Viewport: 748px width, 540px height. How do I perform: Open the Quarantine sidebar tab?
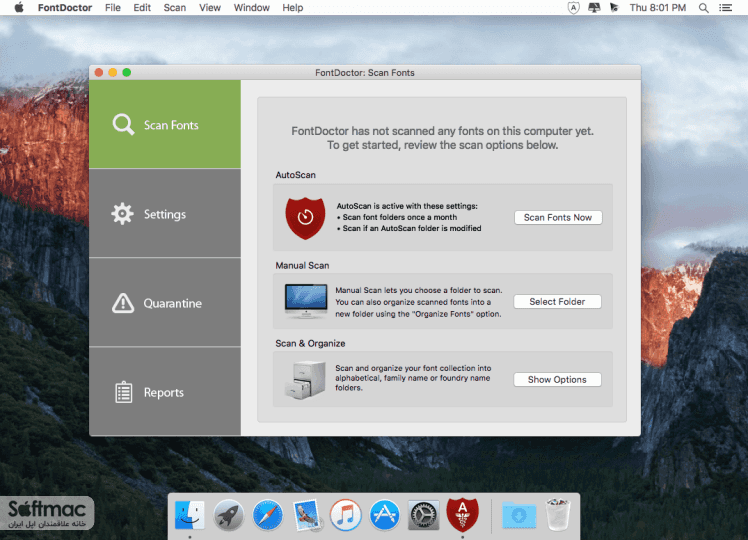[165, 303]
